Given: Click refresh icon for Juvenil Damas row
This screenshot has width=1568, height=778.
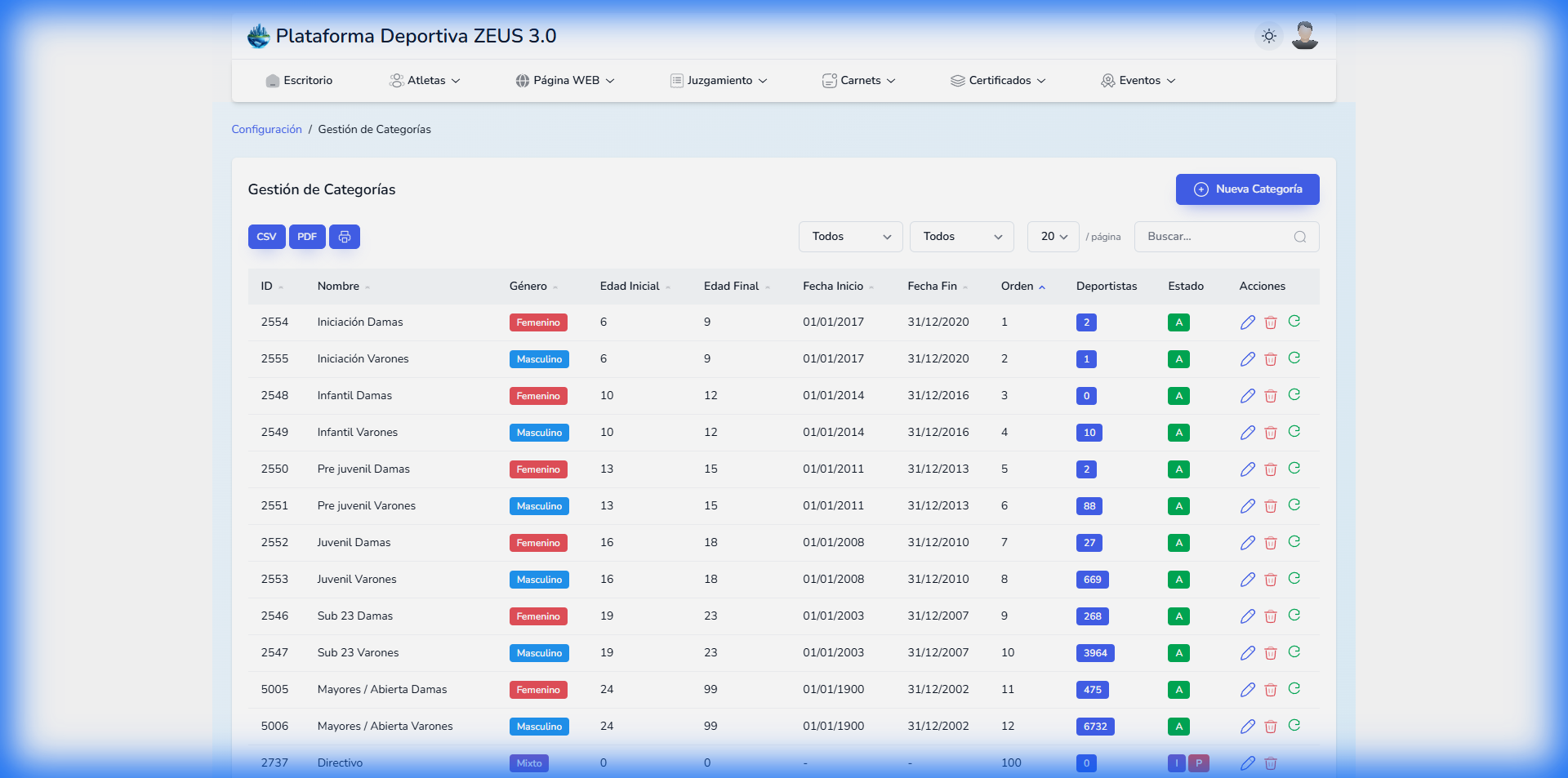Looking at the screenshot, I should pyautogui.click(x=1294, y=542).
